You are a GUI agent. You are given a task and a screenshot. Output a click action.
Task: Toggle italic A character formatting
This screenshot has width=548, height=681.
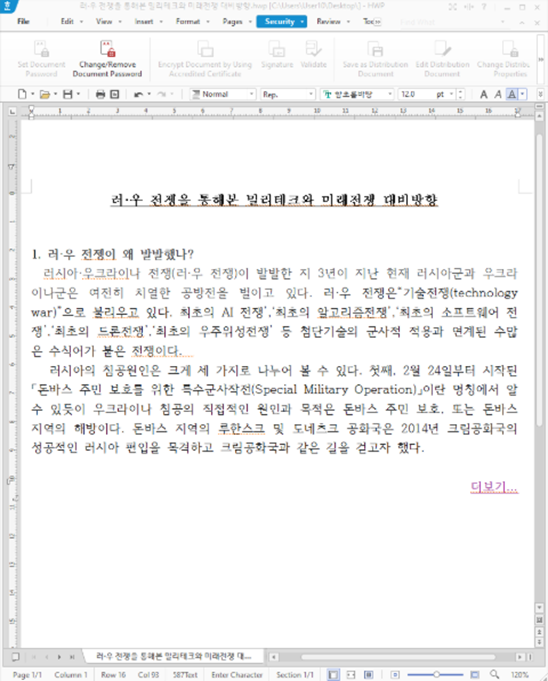pos(498,94)
